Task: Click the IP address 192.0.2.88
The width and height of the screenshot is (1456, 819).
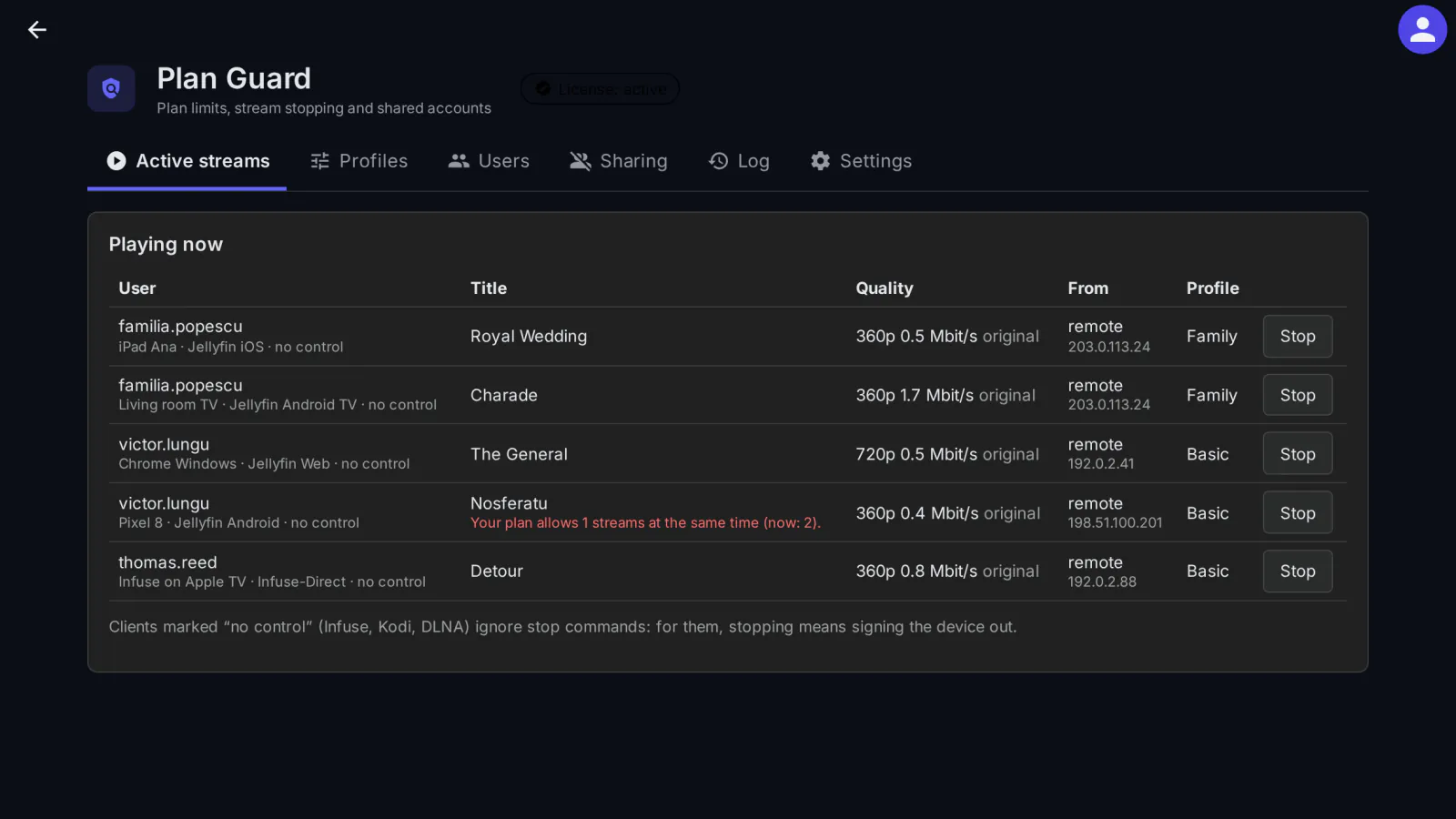Action: tap(1102, 582)
